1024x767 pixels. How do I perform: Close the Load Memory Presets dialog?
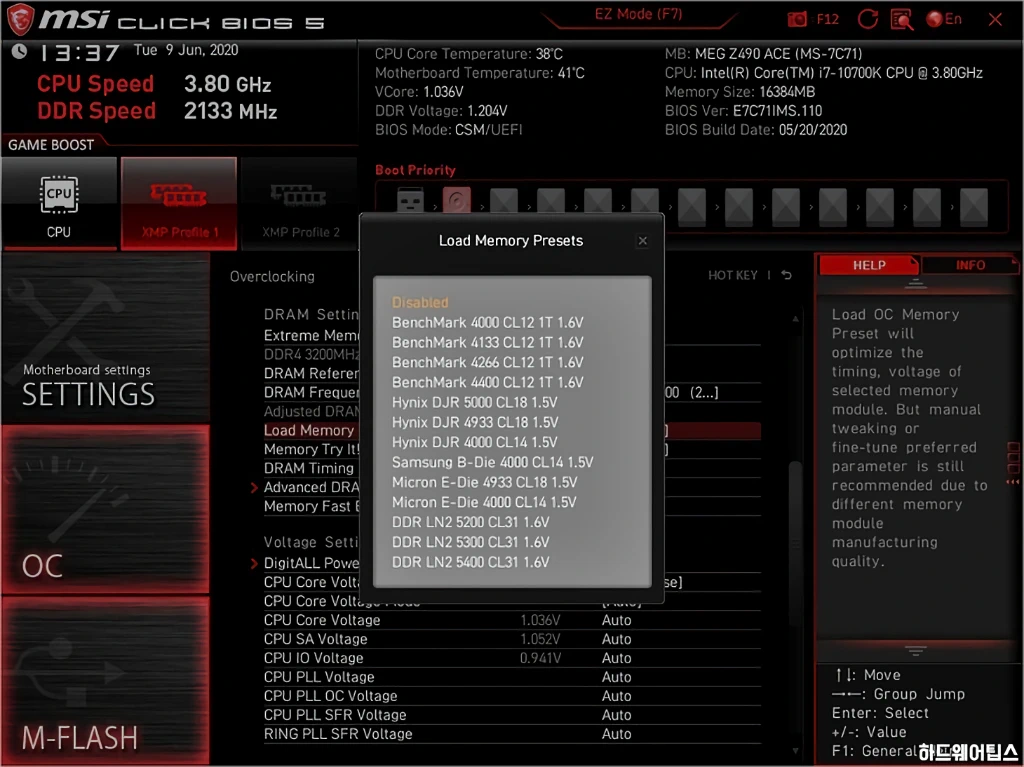pos(643,240)
